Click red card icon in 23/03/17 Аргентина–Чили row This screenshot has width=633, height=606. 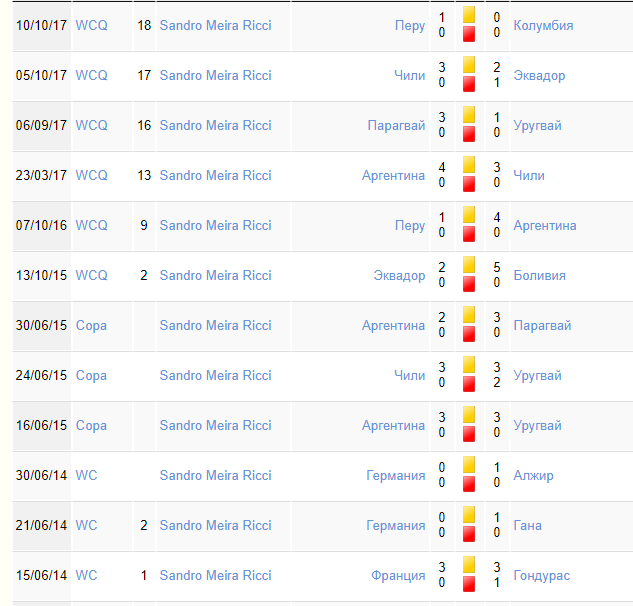tap(469, 185)
